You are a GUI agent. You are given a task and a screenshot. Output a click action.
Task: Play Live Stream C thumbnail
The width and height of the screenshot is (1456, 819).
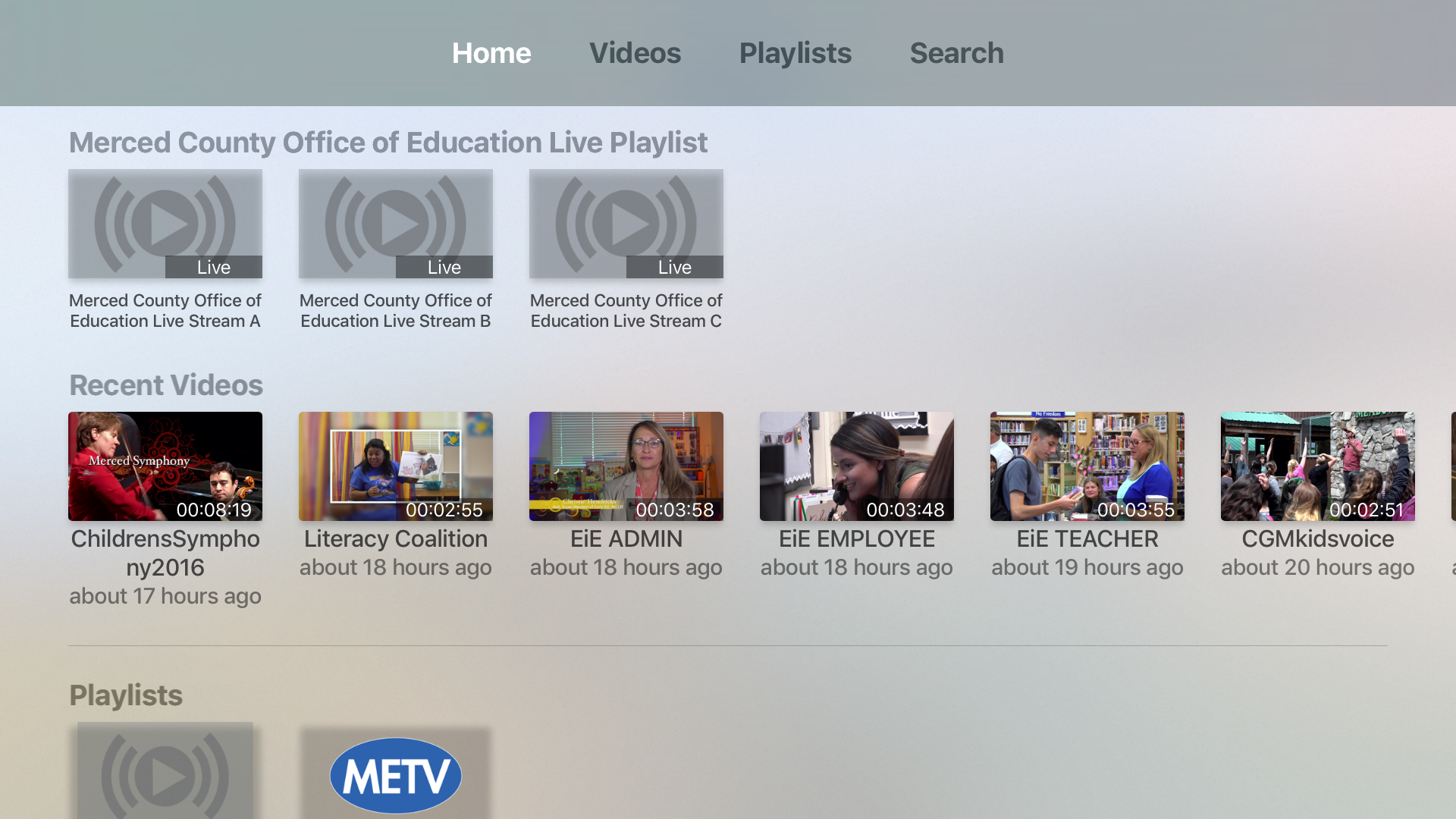tap(626, 224)
